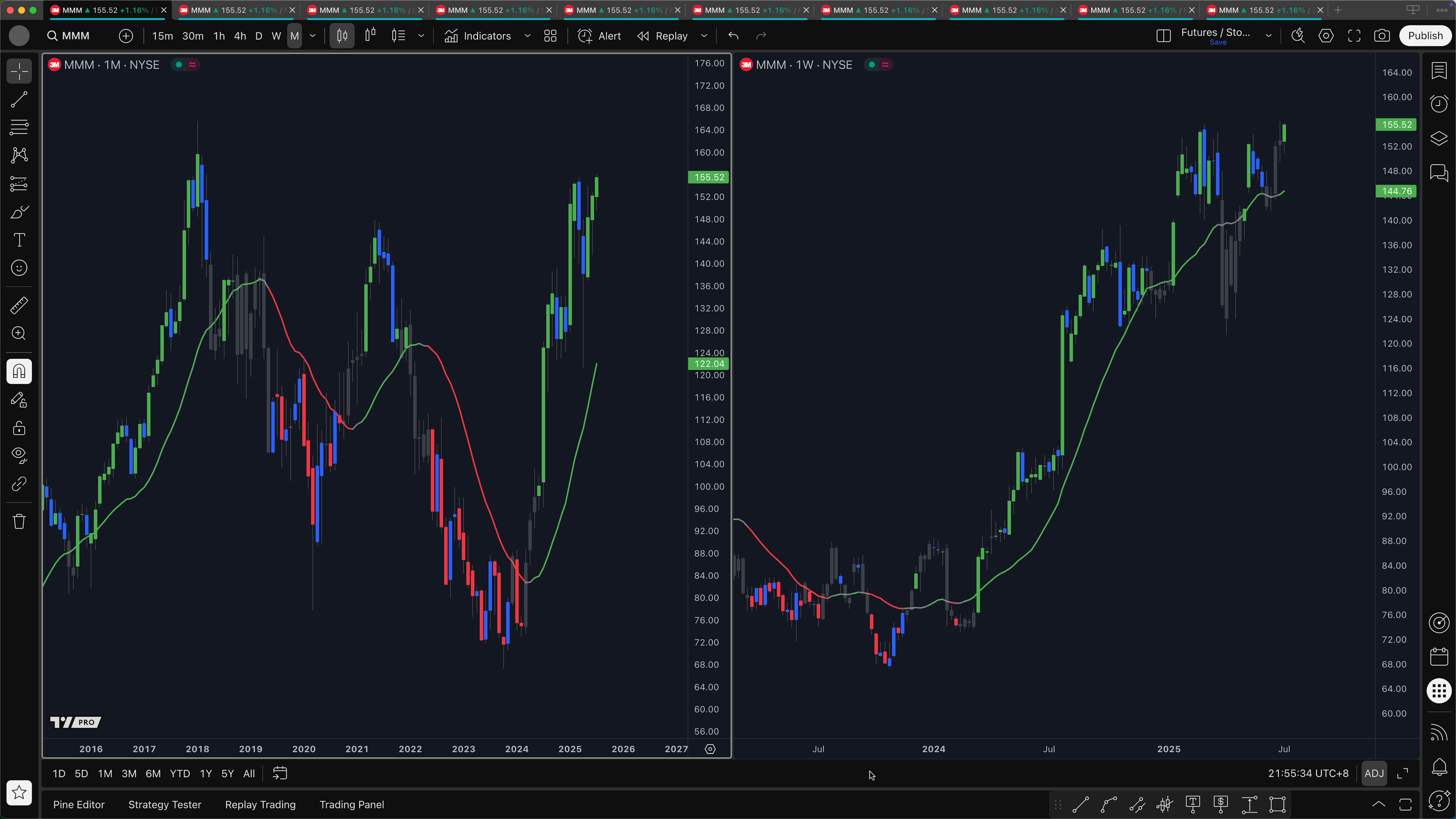The width and height of the screenshot is (1456, 819).
Task: Maximize the chart pane toggle
Action: tap(1402, 773)
